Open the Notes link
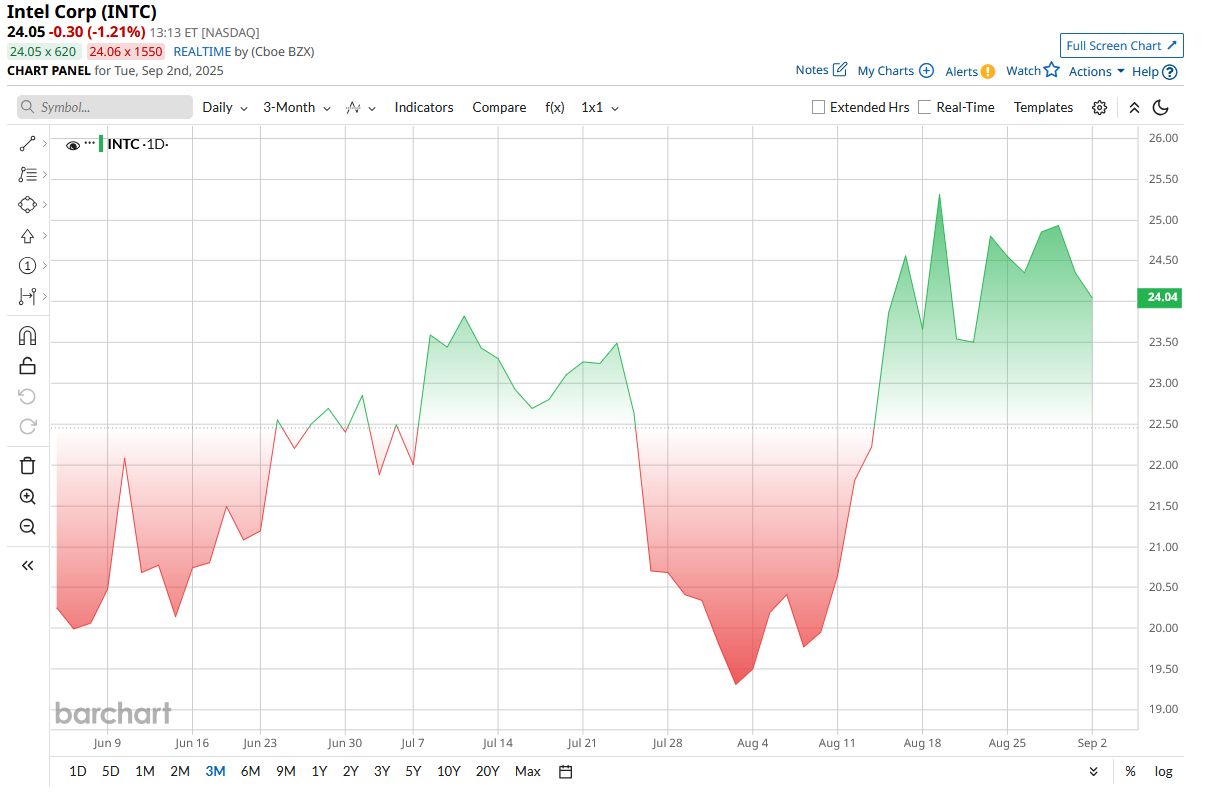1205x810 pixels. tap(812, 70)
